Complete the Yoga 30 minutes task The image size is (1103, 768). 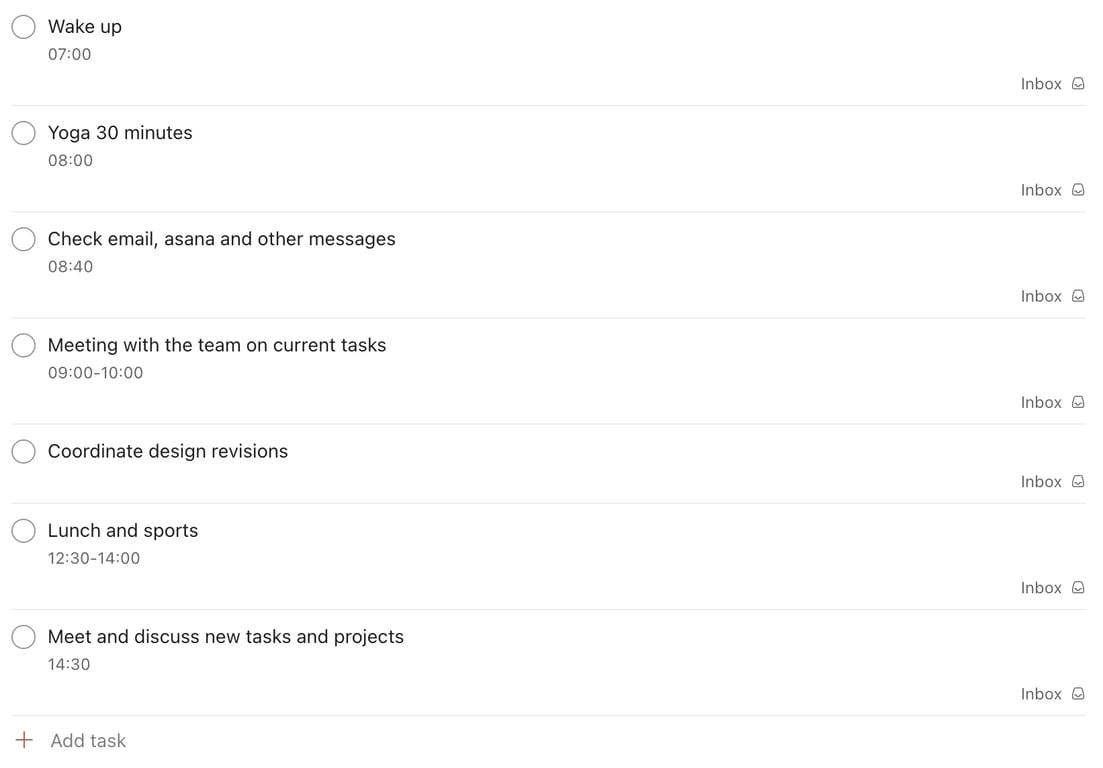click(x=23, y=133)
